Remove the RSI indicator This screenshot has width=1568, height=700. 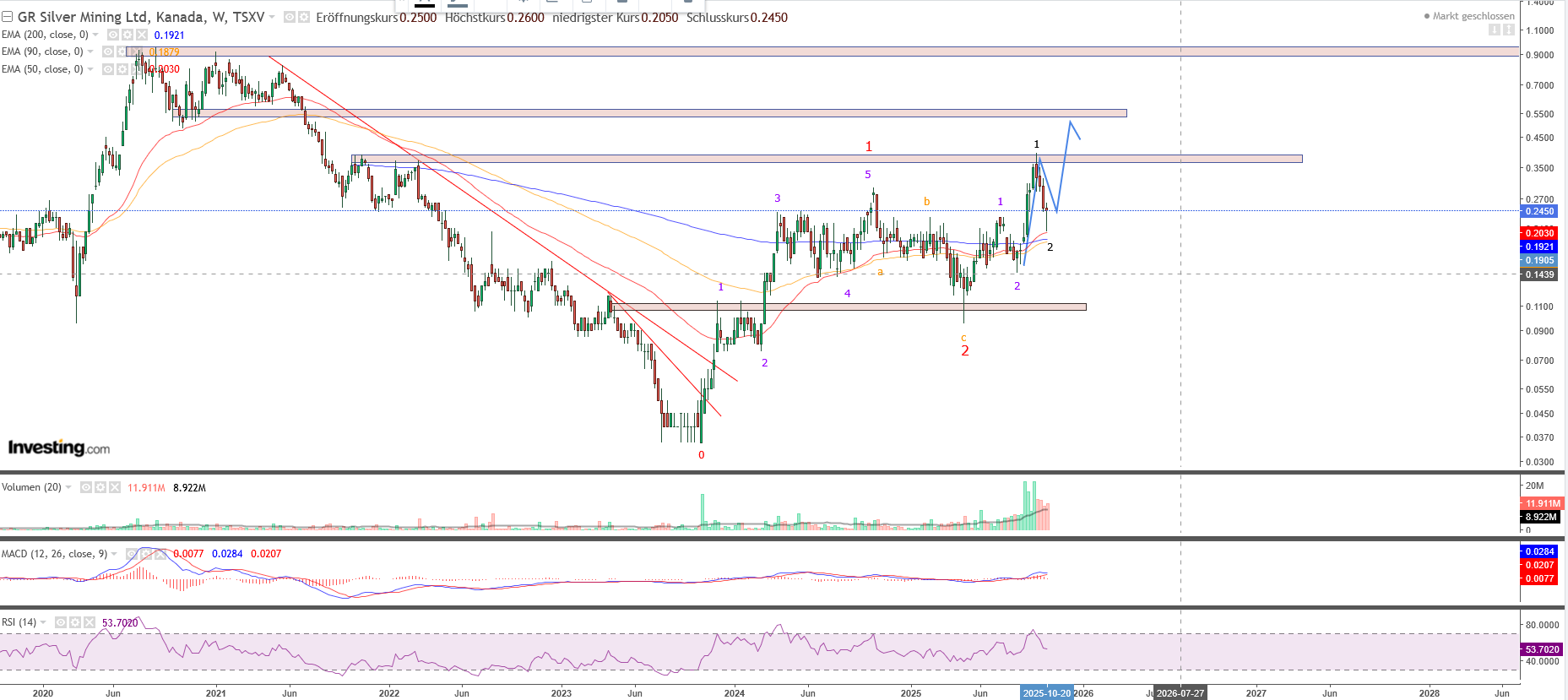click(x=89, y=622)
